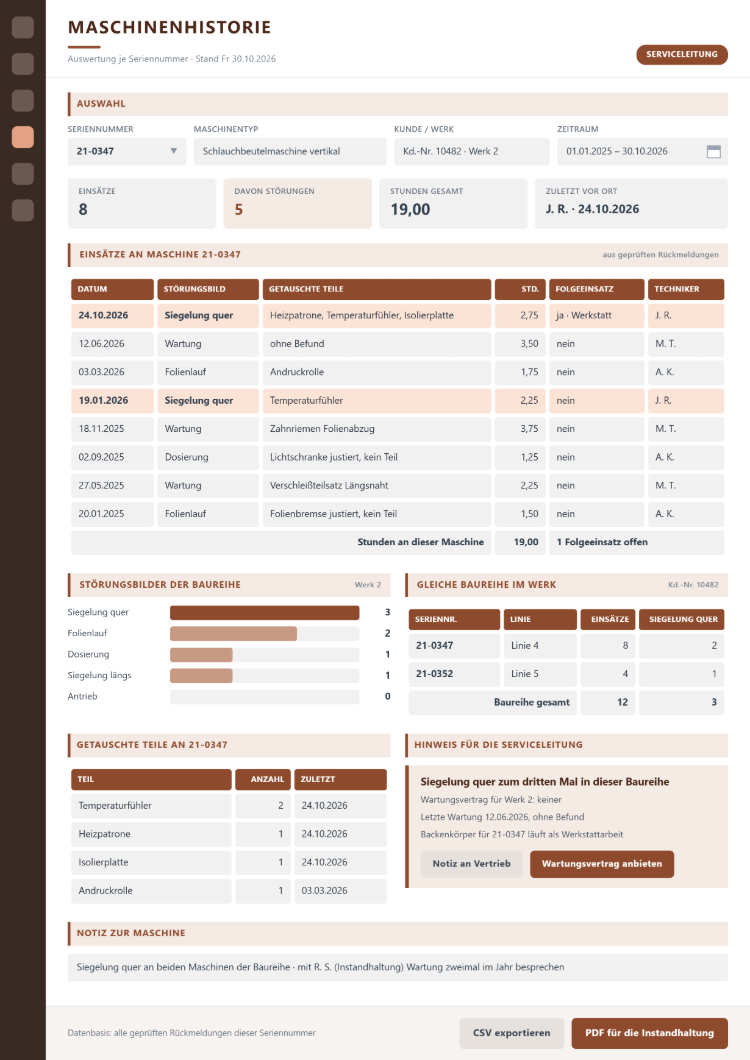Select the 18.11.2025 date cell
The height and width of the screenshot is (1060, 750).
[x=112, y=429]
